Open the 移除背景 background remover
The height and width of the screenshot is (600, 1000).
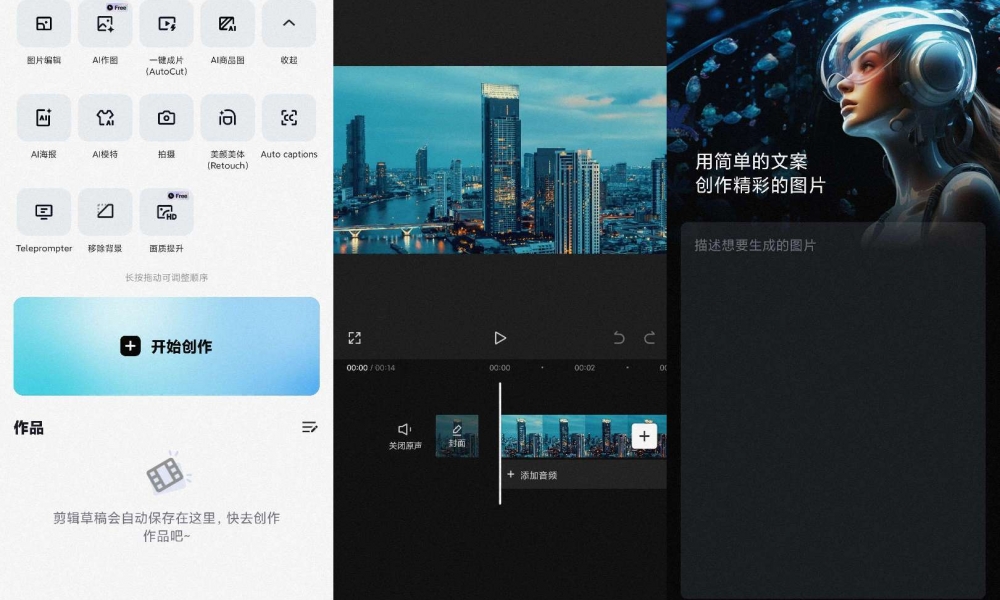pos(105,212)
